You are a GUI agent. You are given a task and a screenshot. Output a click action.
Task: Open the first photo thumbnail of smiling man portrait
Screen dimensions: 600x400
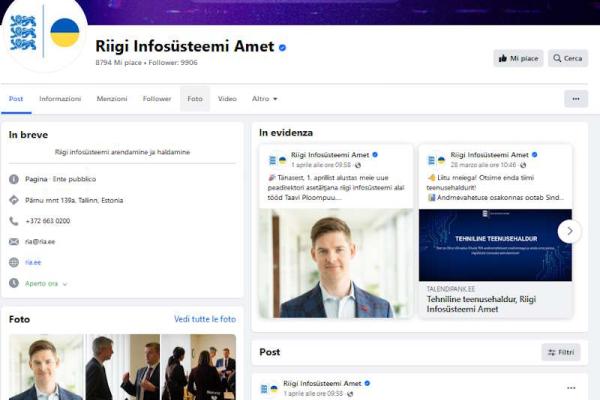point(46,367)
